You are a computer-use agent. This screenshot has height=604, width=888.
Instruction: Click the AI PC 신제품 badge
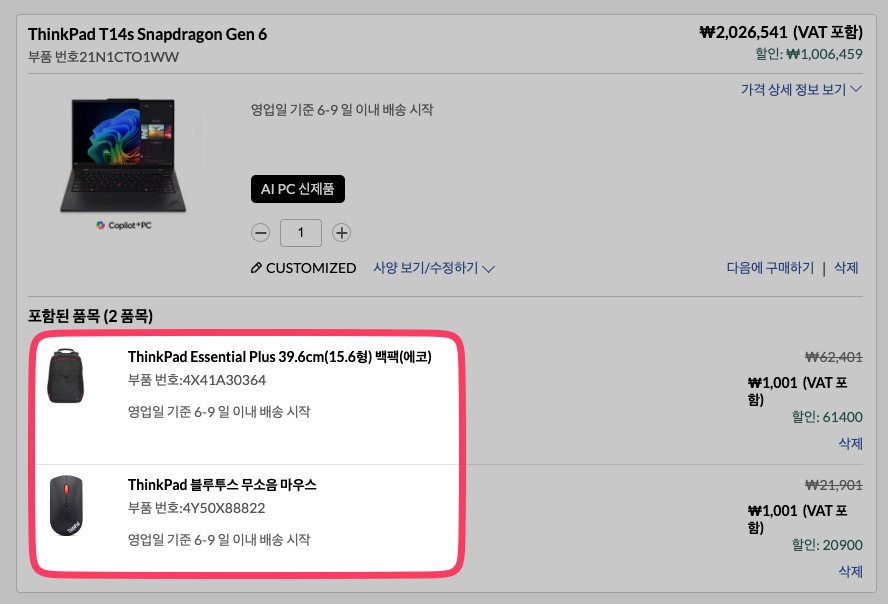pos(298,189)
